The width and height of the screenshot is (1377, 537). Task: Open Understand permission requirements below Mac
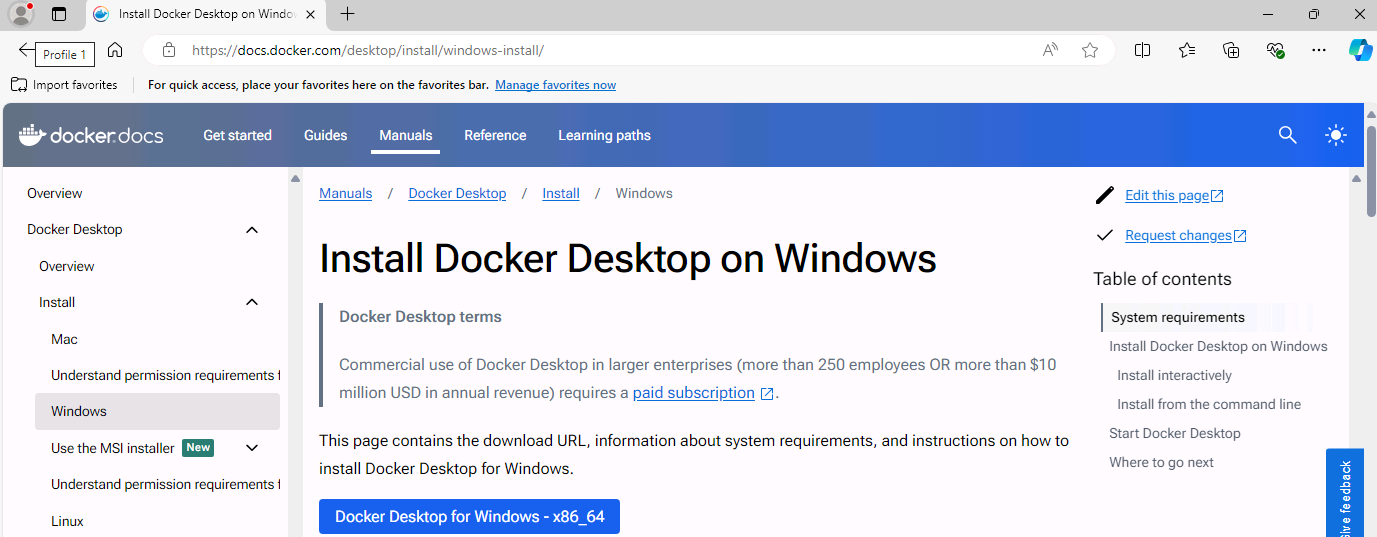click(165, 375)
